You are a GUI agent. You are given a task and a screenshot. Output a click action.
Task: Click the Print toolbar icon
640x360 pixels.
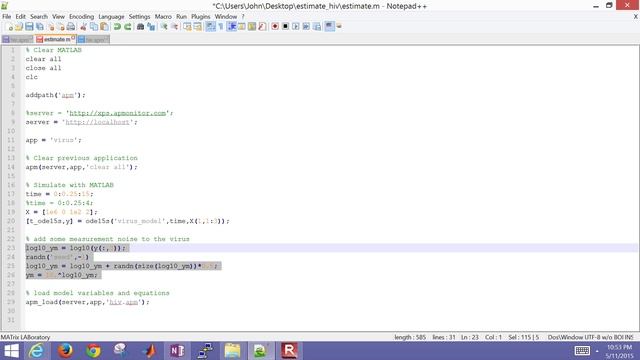pyautogui.click(x=71, y=27)
